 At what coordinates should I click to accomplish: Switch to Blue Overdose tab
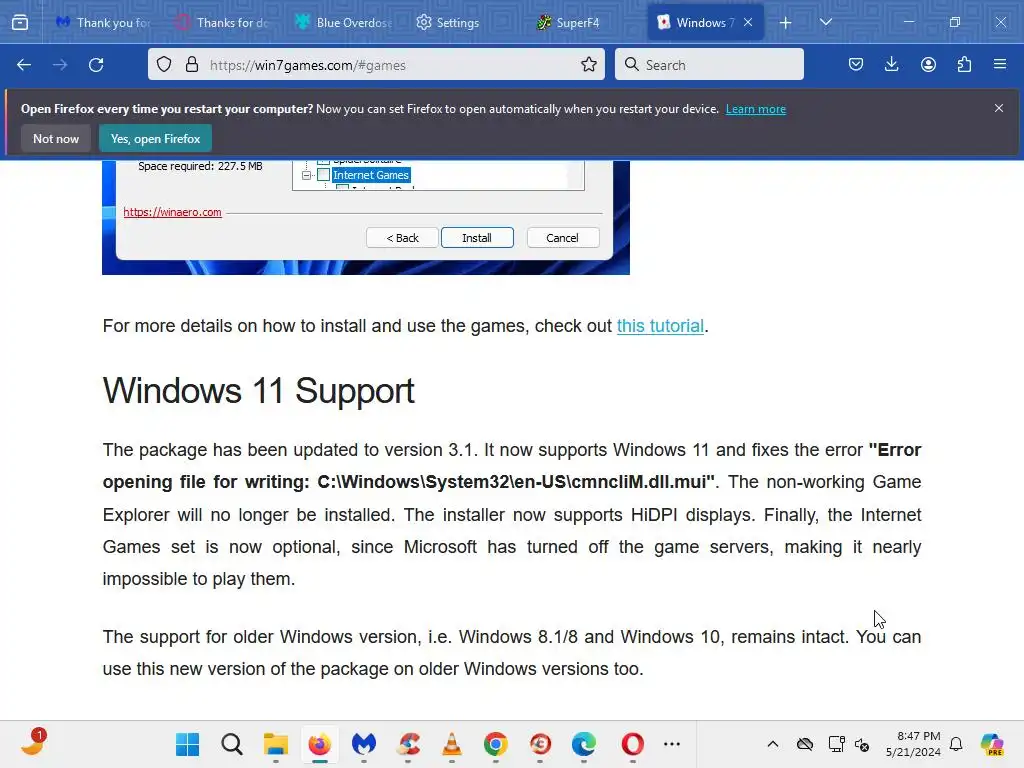pos(342,22)
